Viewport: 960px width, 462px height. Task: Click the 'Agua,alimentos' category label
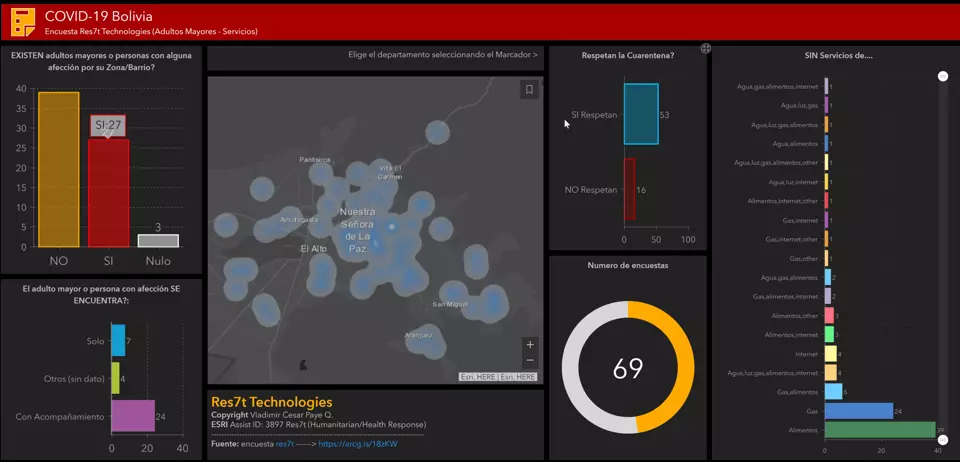click(x=797, y=144)
